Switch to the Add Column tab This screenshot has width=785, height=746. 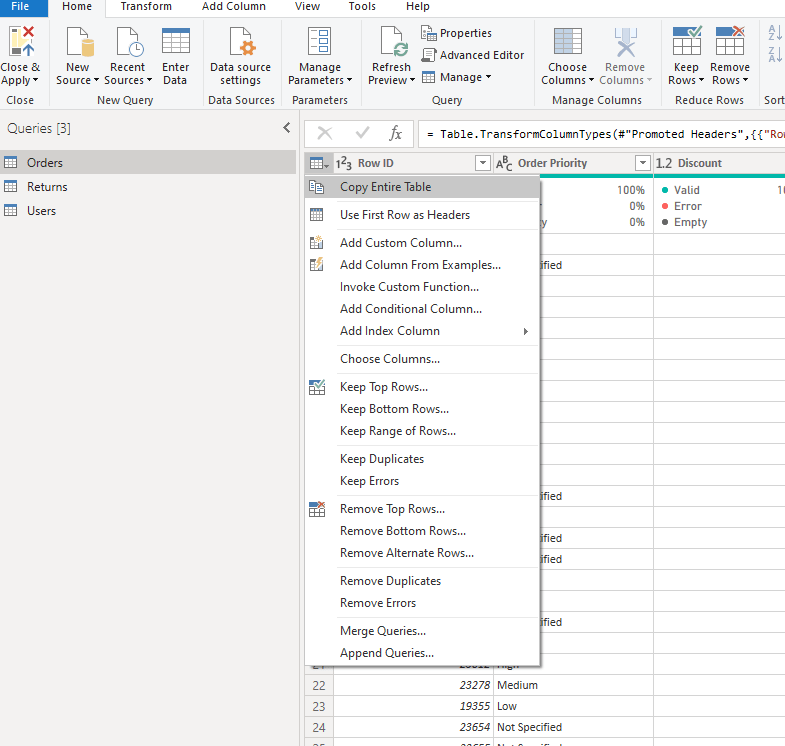tap(234, 7)
